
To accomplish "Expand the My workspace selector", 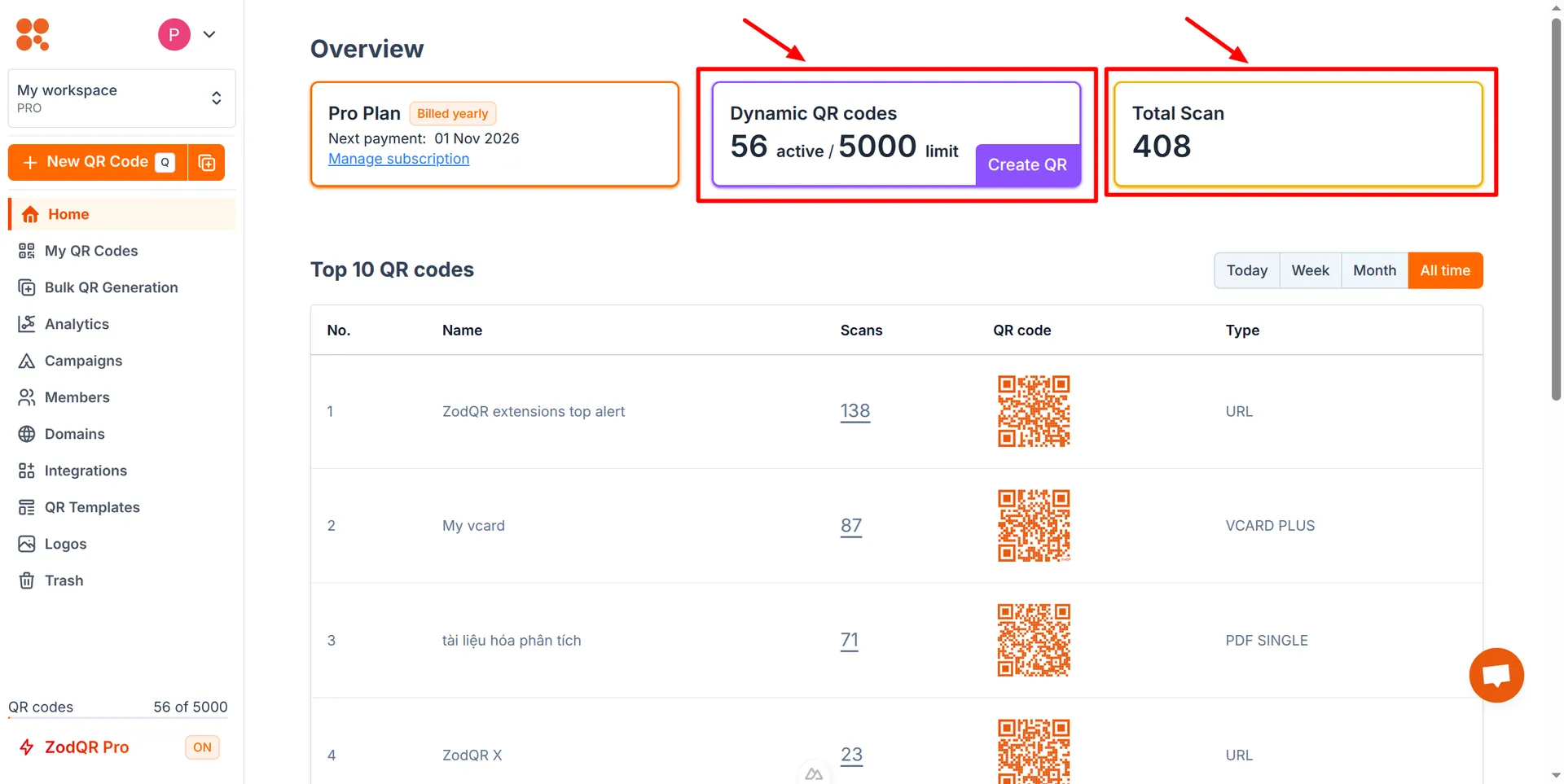I will [x=121, y=99].
